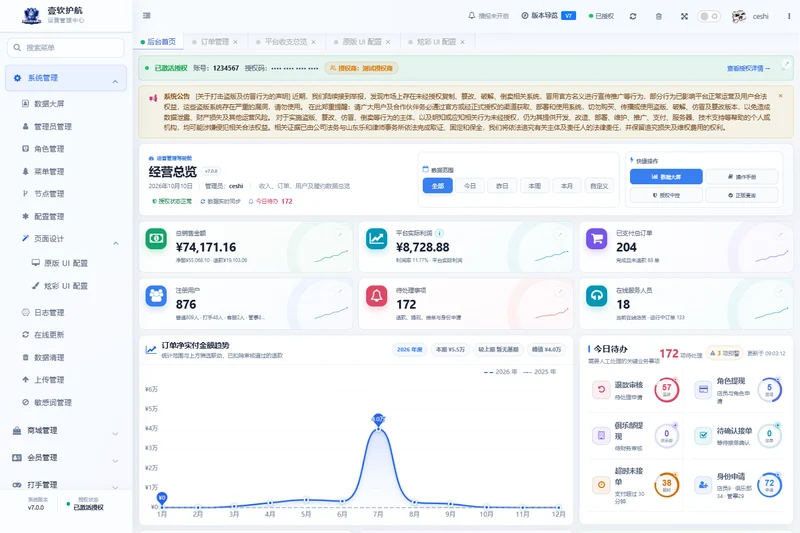
Task: Open the three-dot more menu at top right
Action: point(789,16)
